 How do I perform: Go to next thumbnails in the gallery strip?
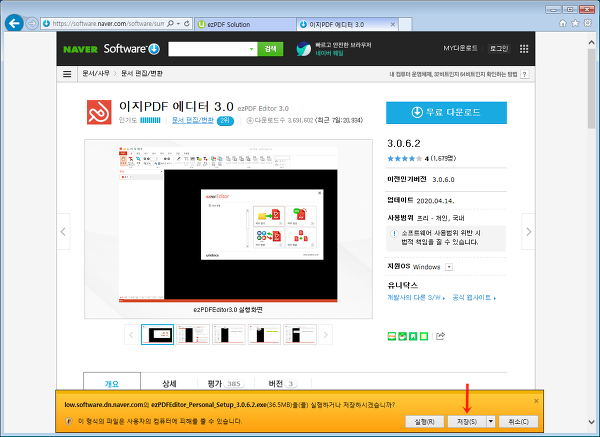tap(326, 335)
